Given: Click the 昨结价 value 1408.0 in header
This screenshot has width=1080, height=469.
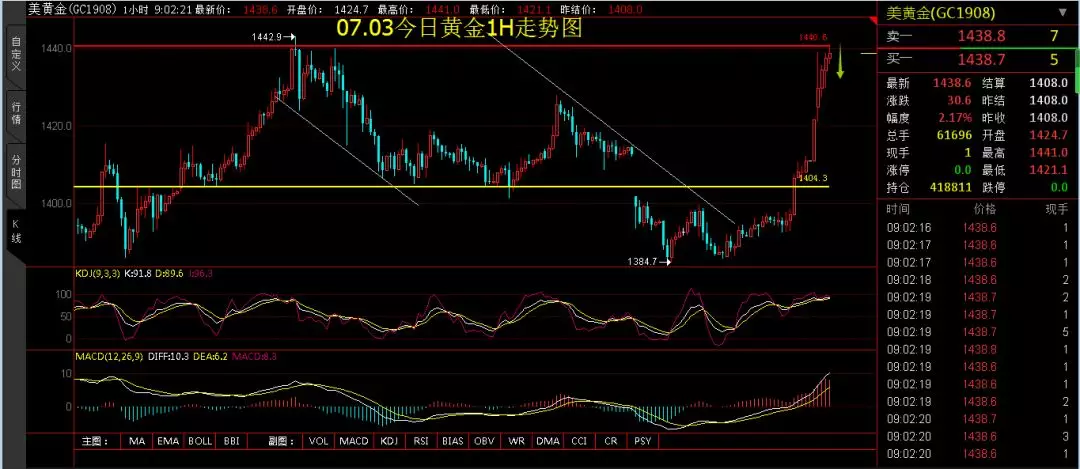Looking at the screenshot, I should [625, 10].
